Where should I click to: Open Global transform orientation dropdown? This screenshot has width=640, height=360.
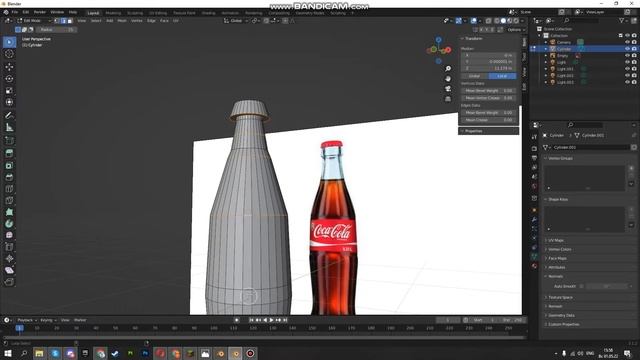[236, 20]
